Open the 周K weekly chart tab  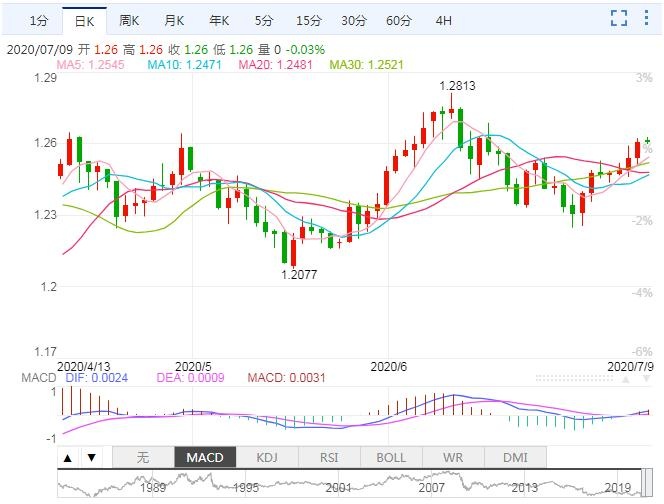(x=129, y=20)
